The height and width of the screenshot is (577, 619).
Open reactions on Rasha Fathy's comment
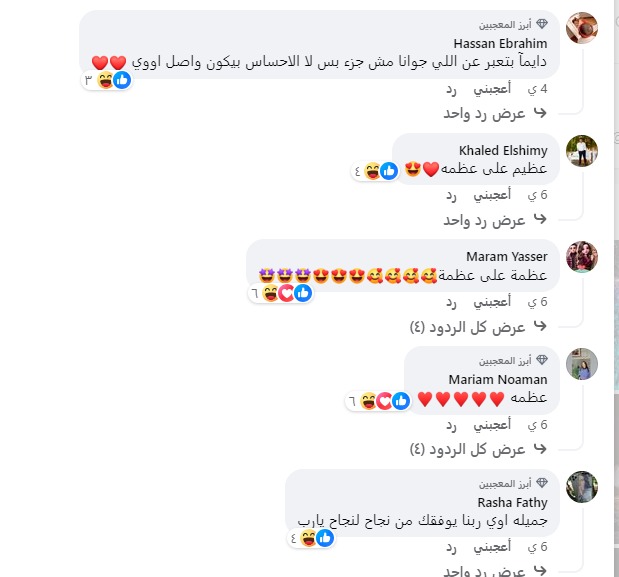tap(311, 538)
